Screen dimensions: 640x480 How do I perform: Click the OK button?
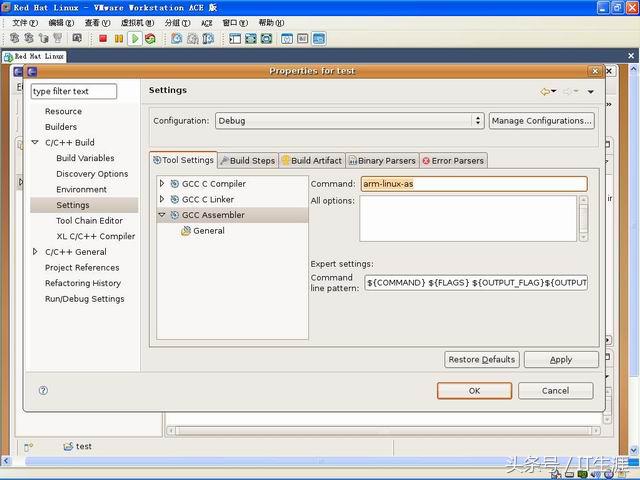[x=474, y=391]
